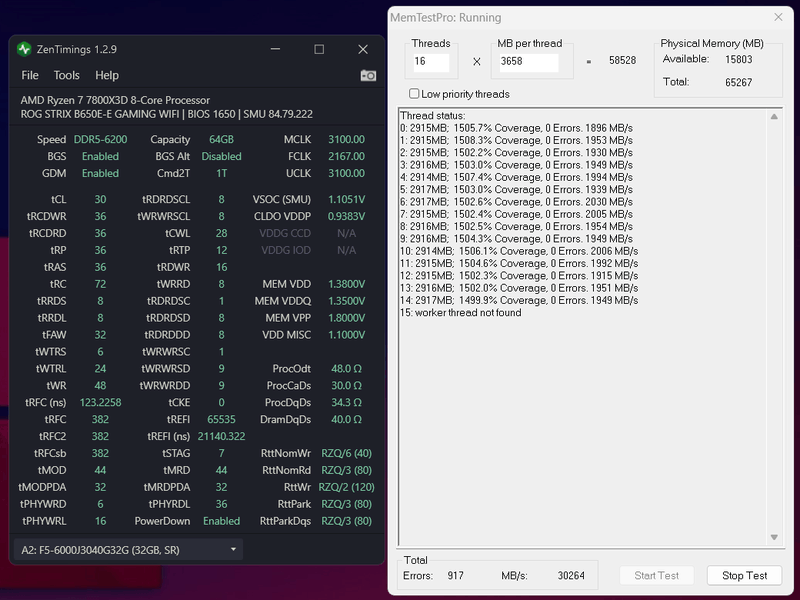This screenshot has height=600, width=800.
Task: Click the ZenTimings app logo icon
Action: click(24, 49)
